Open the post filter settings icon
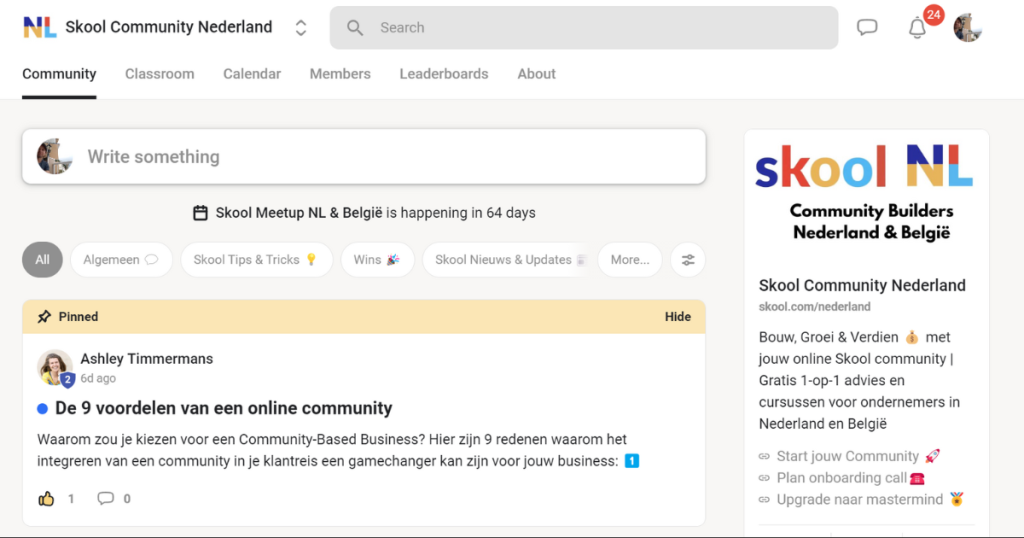This screenshot has height=538, width=1024. point(688,260)
